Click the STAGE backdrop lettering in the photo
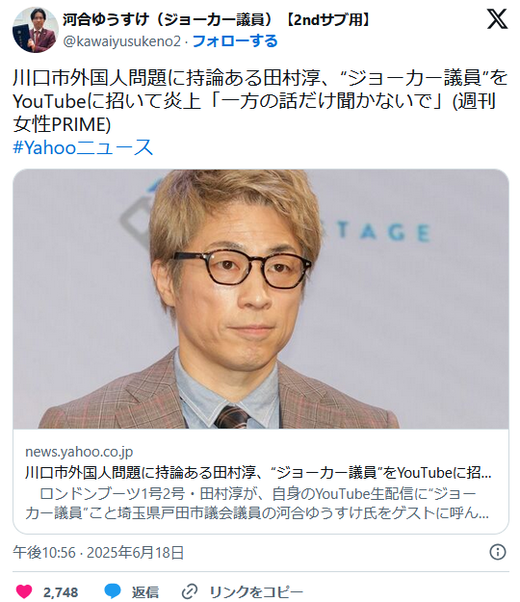Viewport: 520px width, 602px height. coord(383,232)
